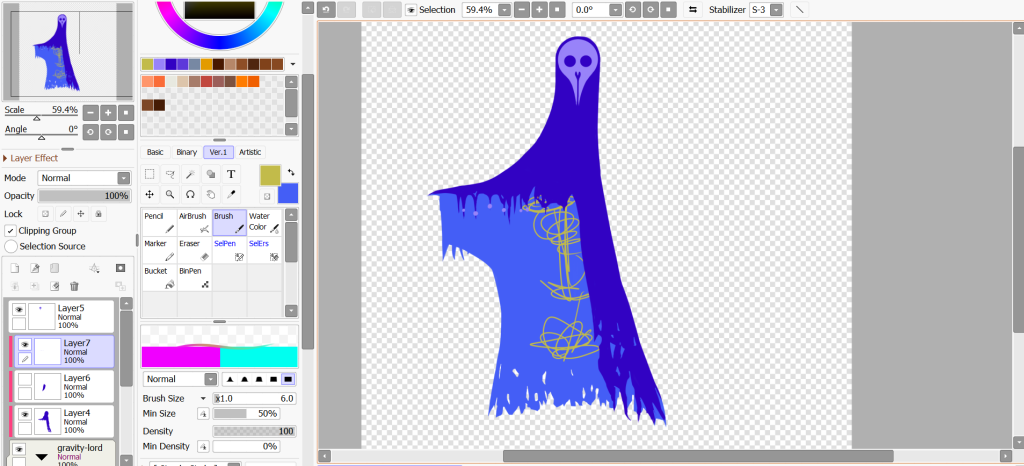Select the Move tool
This screenshot has width=1024, height=466.
150,194
